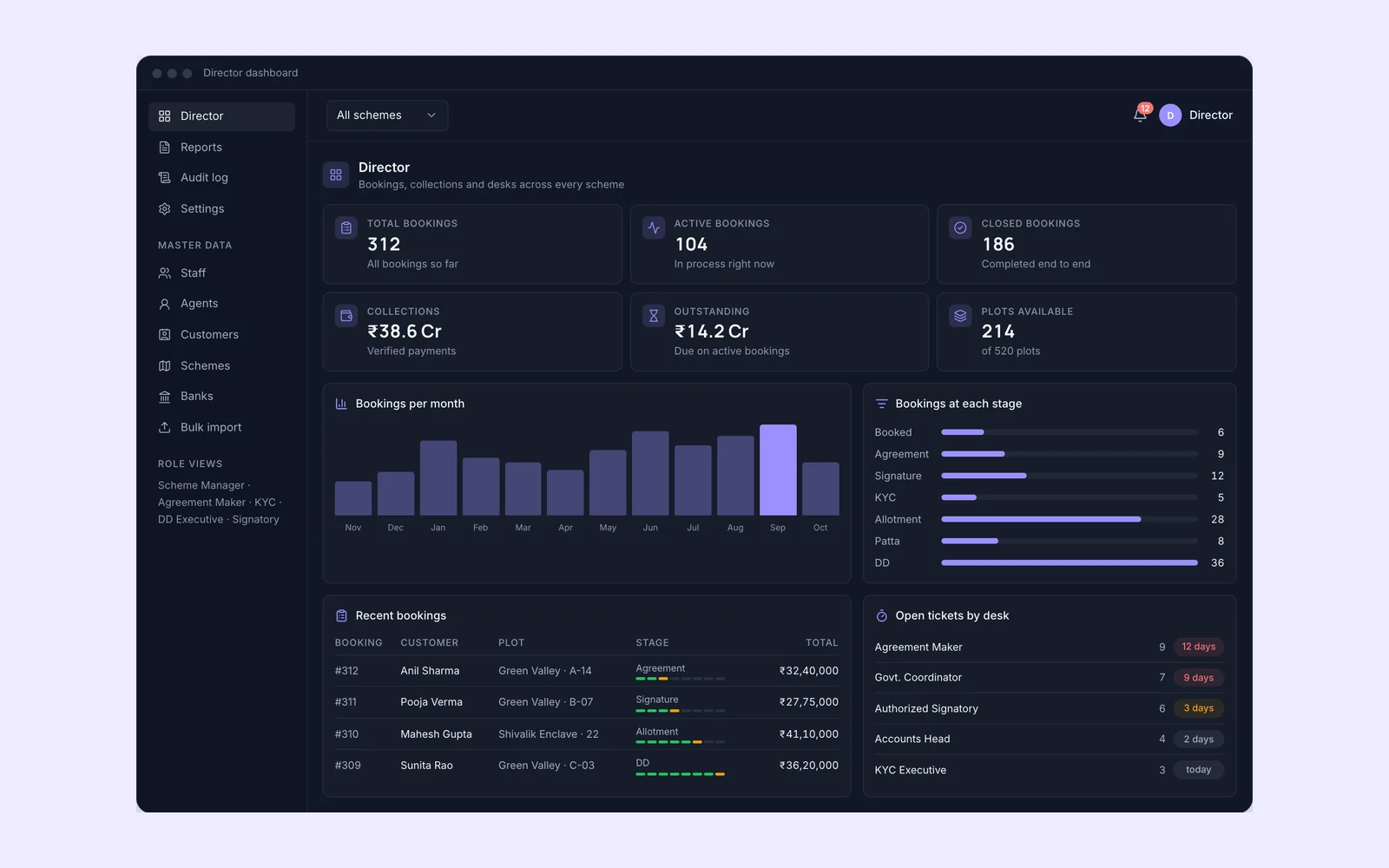This screenshot has height=868, width=1389.
Task: Go to Reports in the sidebar
Action: (221, 148)
